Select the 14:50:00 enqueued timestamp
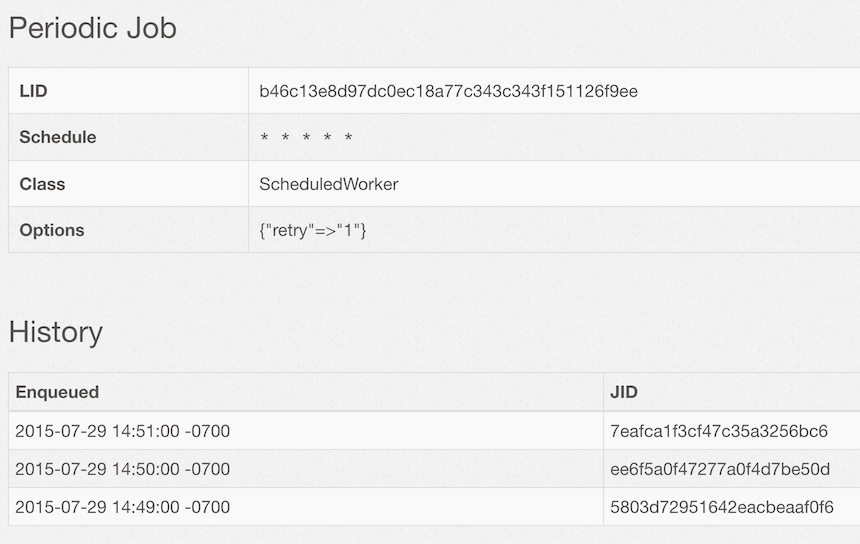The image size is (860, 544). 122,469
